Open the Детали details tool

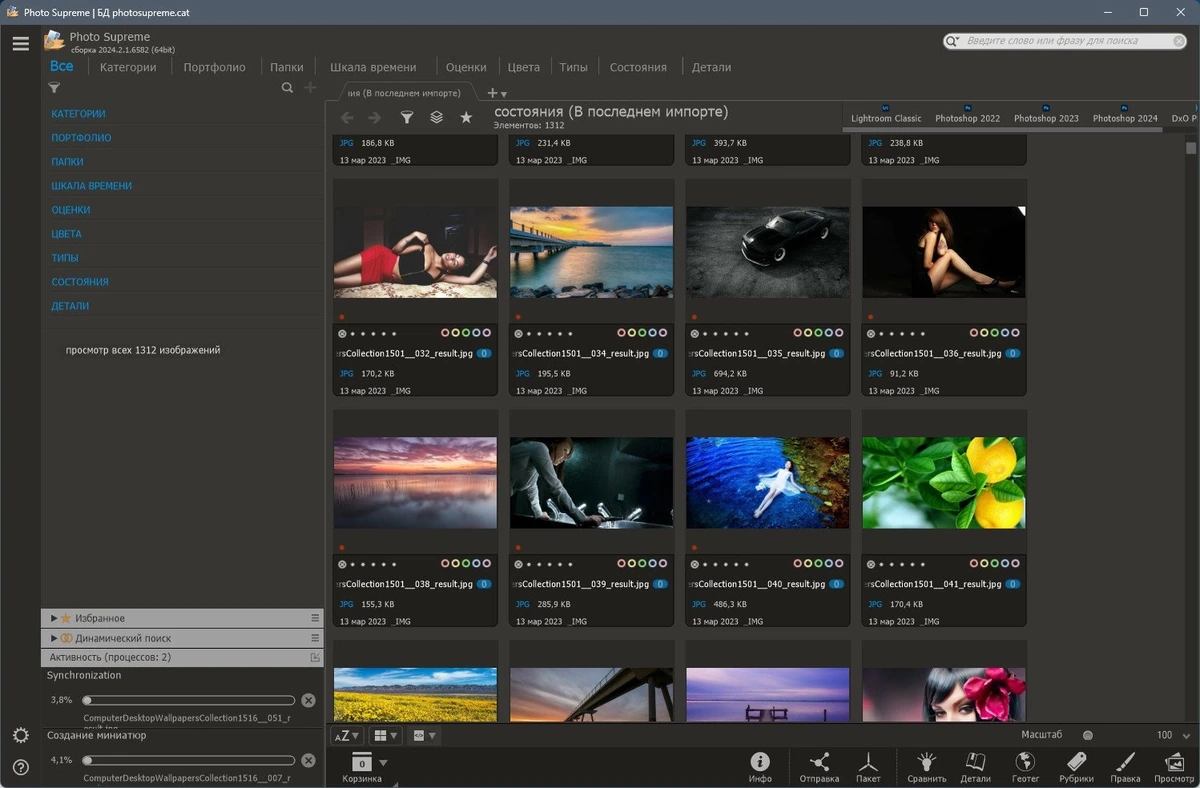pyautogui.click(x=975, y=767)
